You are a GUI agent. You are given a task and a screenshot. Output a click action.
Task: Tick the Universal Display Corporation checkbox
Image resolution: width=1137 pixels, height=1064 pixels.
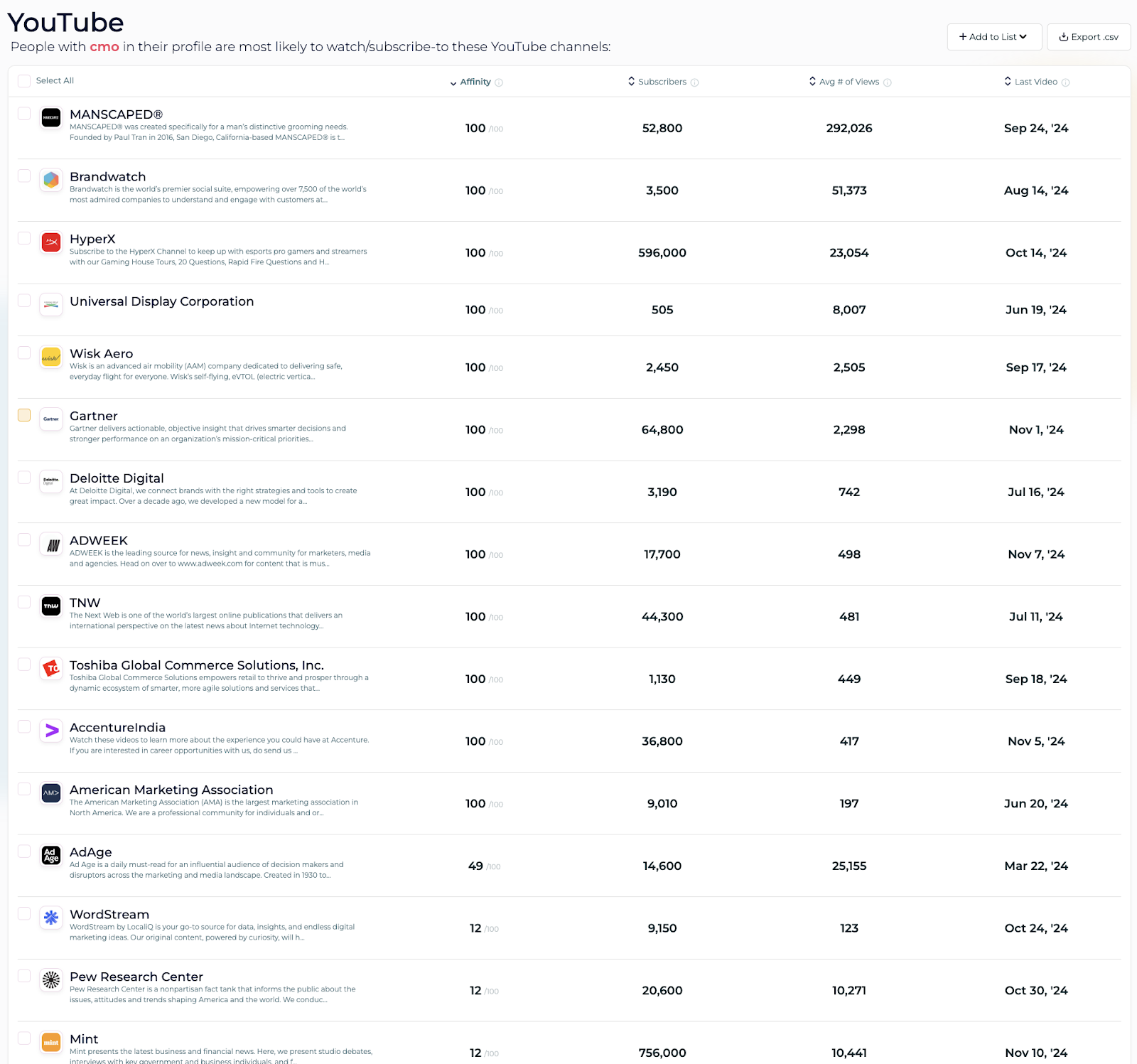coord(24,301)
